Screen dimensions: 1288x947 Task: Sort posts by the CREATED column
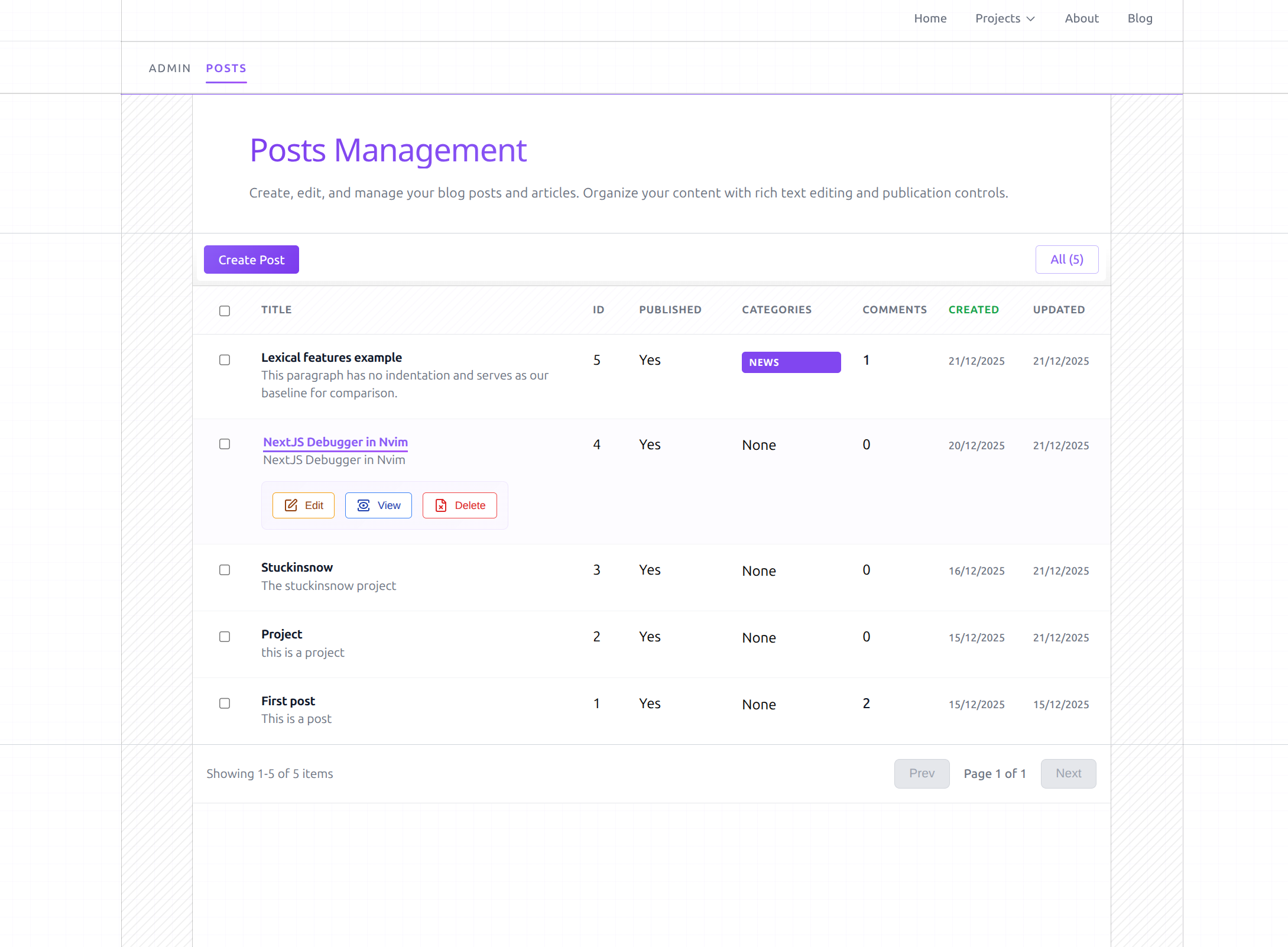click(x=974, y=309)
